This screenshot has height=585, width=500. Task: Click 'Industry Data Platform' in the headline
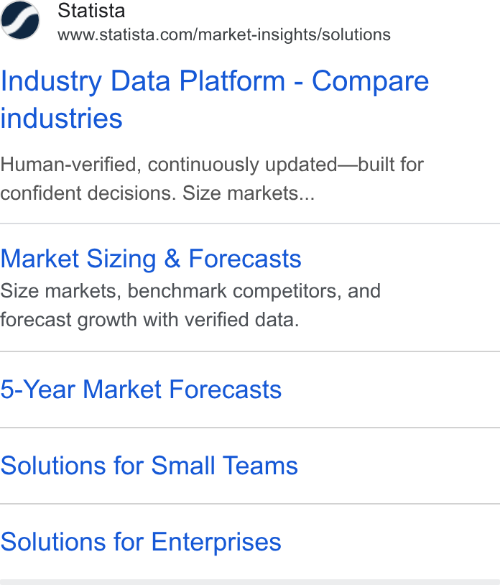143,81
